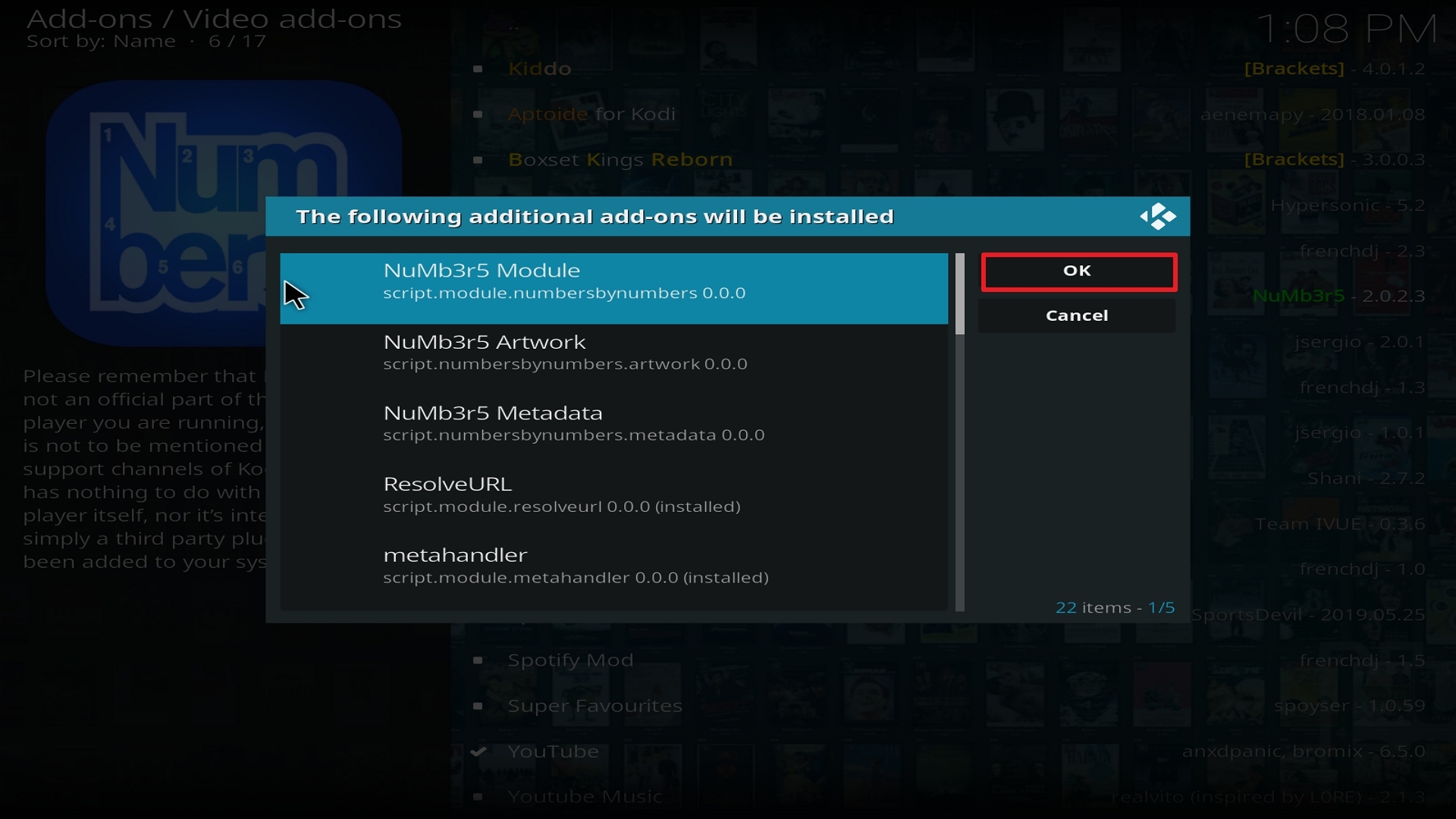1456x819 pixels.
Task: Click the OK button in the dialog
Action: (x=1078, y=271)
